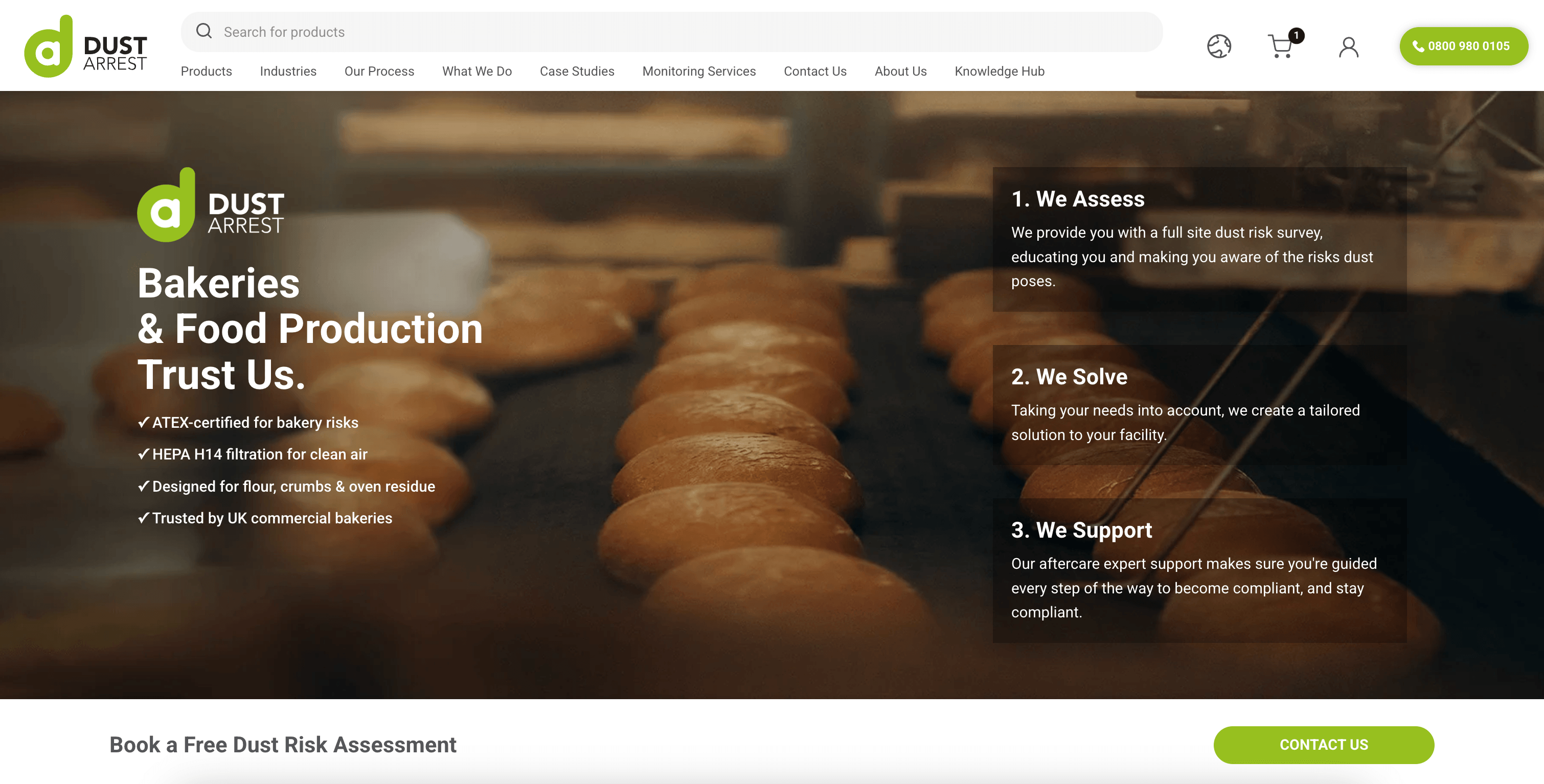The height and width of the screenshot is (784, 1544).
Task: Click the '3. We Support' heading
Action: pyautogui.click(x=1081, y=531)
